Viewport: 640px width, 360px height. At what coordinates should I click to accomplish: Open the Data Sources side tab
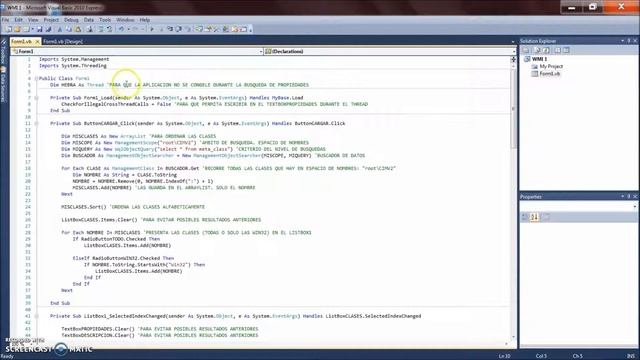(3, 84)
